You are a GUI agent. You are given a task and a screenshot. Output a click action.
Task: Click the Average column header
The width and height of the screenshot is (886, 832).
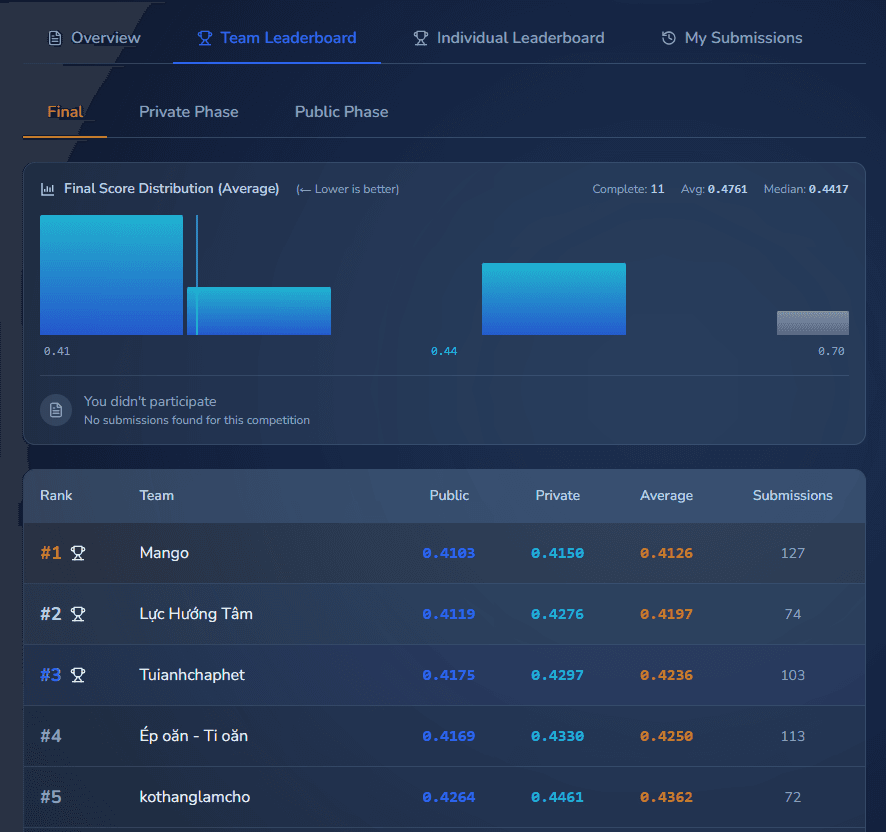tap(666, 496)
